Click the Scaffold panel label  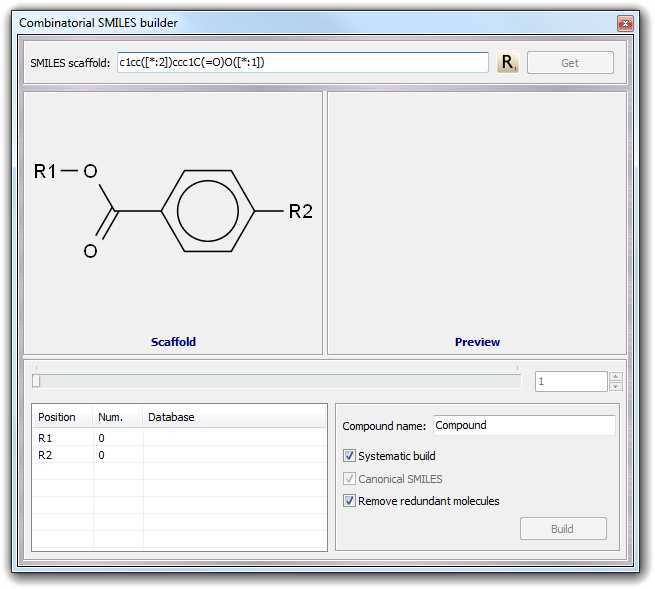(x=173, y=342)
